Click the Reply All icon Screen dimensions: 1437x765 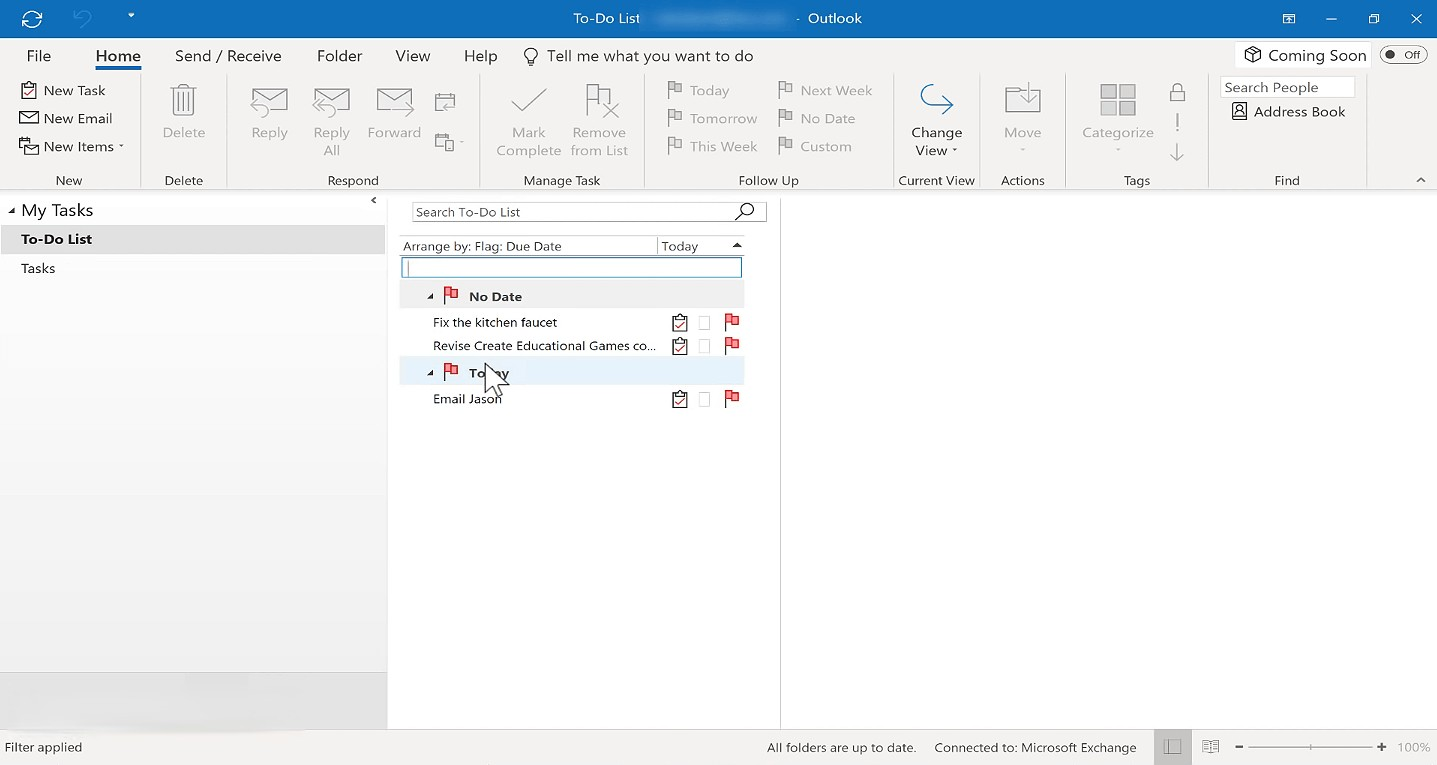[x=331, y=101]
